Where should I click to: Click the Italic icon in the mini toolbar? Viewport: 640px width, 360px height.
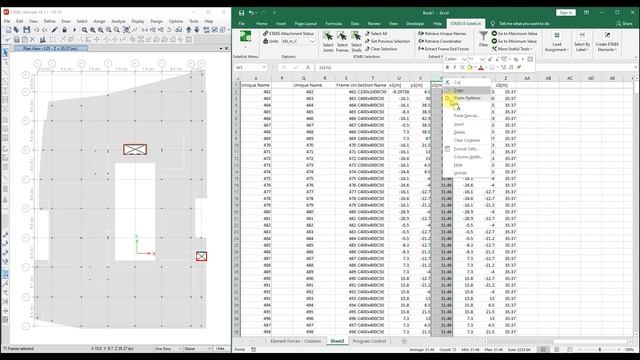pyautogui.click(x=455, y=67)
